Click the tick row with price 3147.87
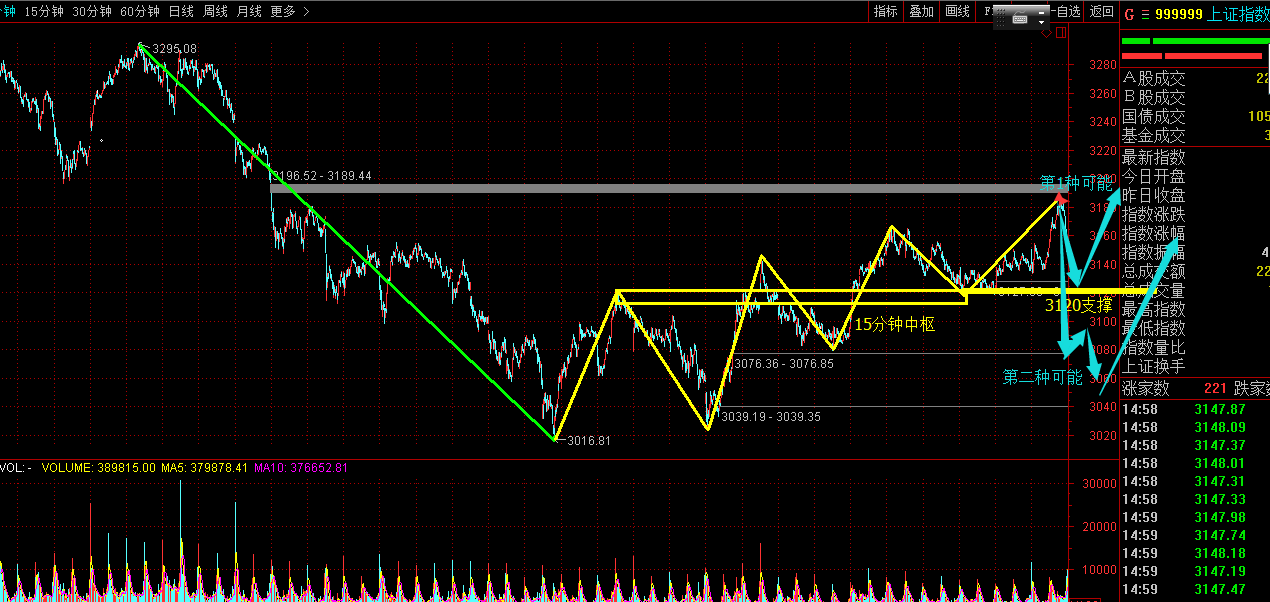The image size is (1270, 602). click(1195, 409)
